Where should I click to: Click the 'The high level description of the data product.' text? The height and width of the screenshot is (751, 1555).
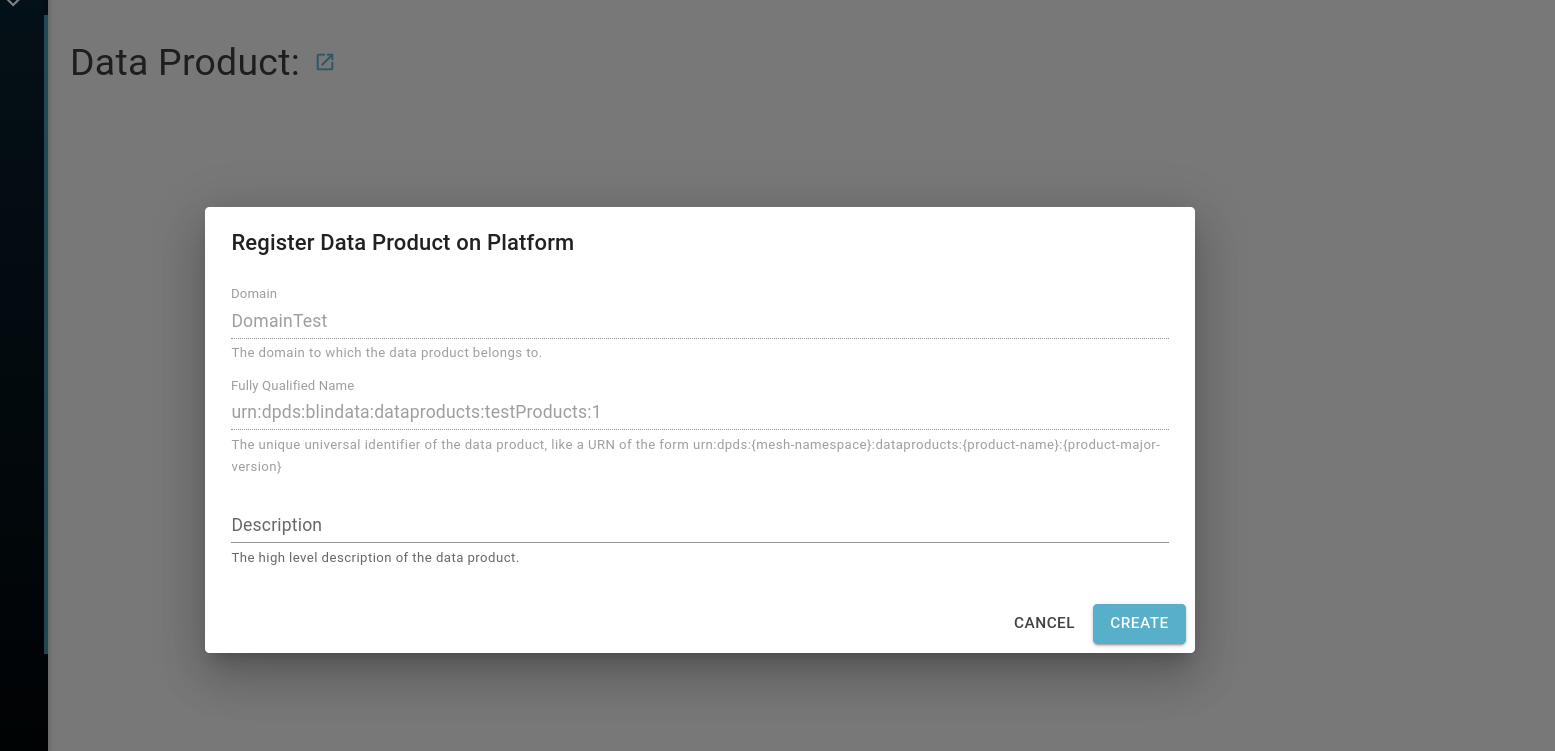pyautogui.click(x=375, y=558)
